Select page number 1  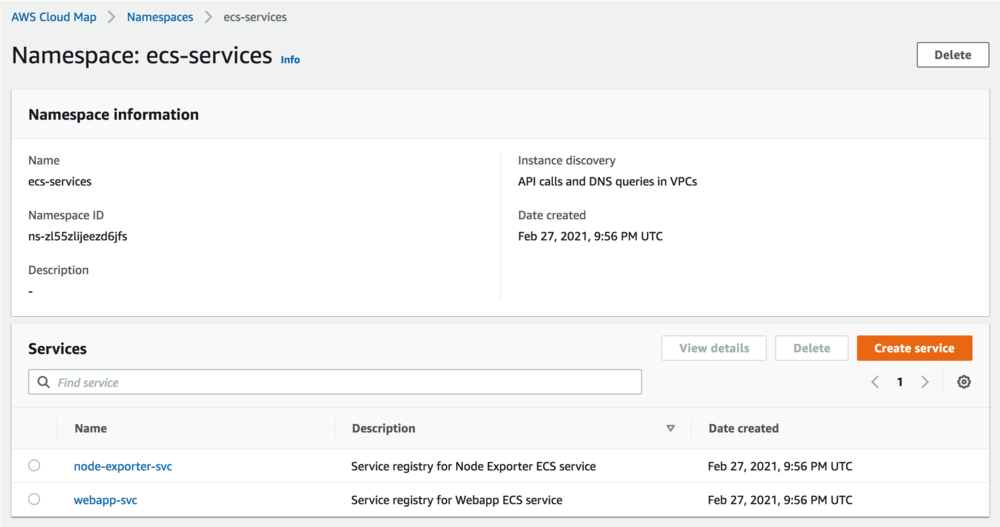click(900, 382)
